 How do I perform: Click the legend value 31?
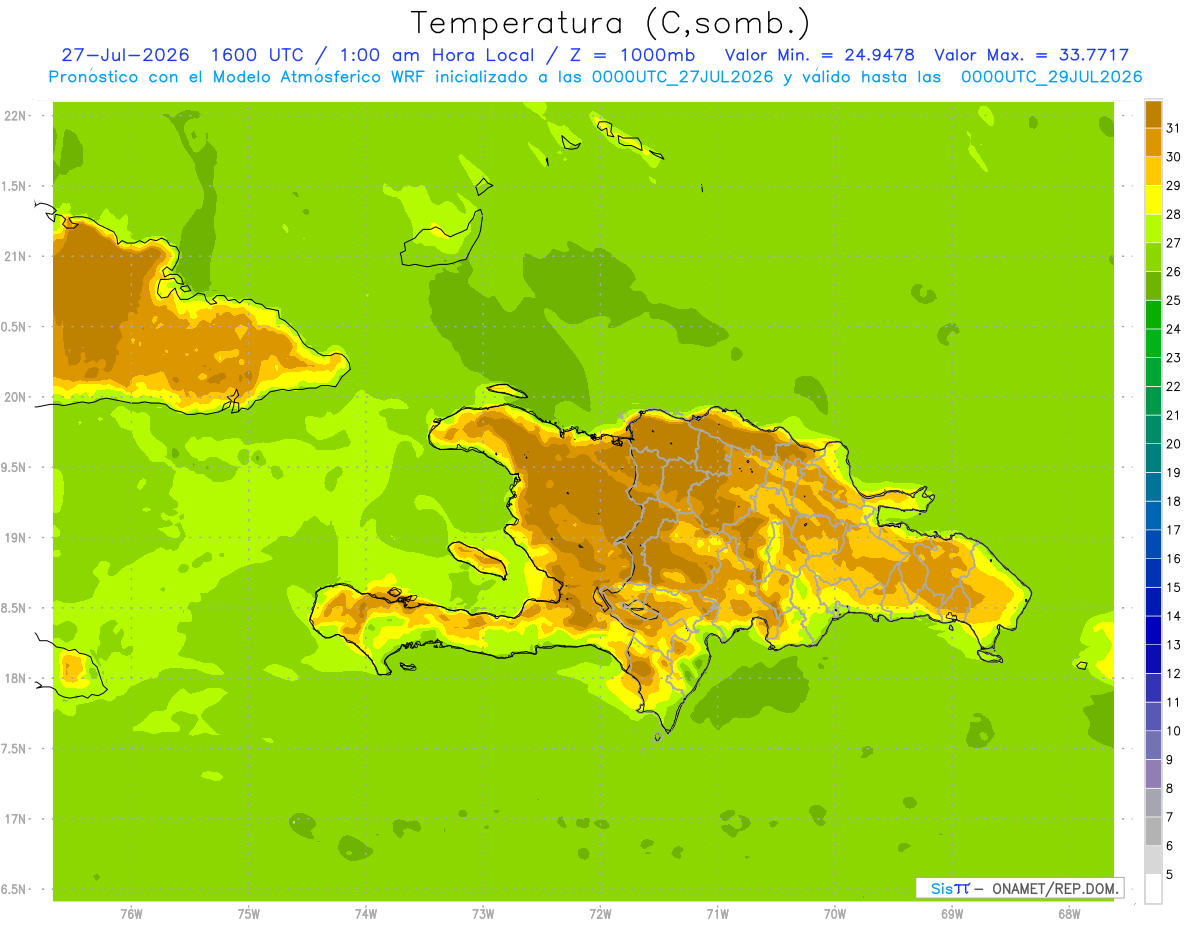pos(1174,128)
